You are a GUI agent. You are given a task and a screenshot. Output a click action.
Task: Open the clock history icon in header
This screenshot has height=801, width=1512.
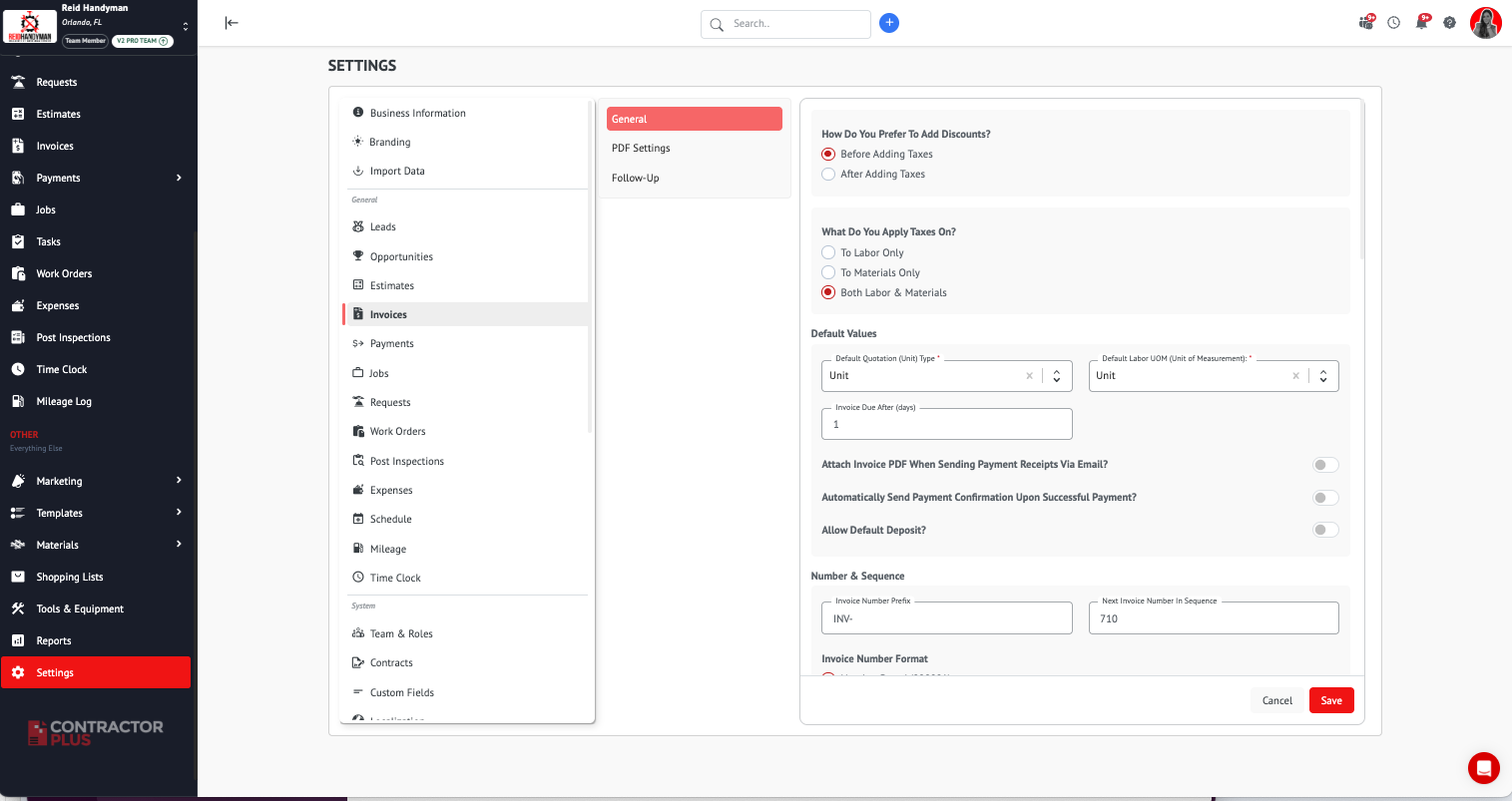(1394, 22)
